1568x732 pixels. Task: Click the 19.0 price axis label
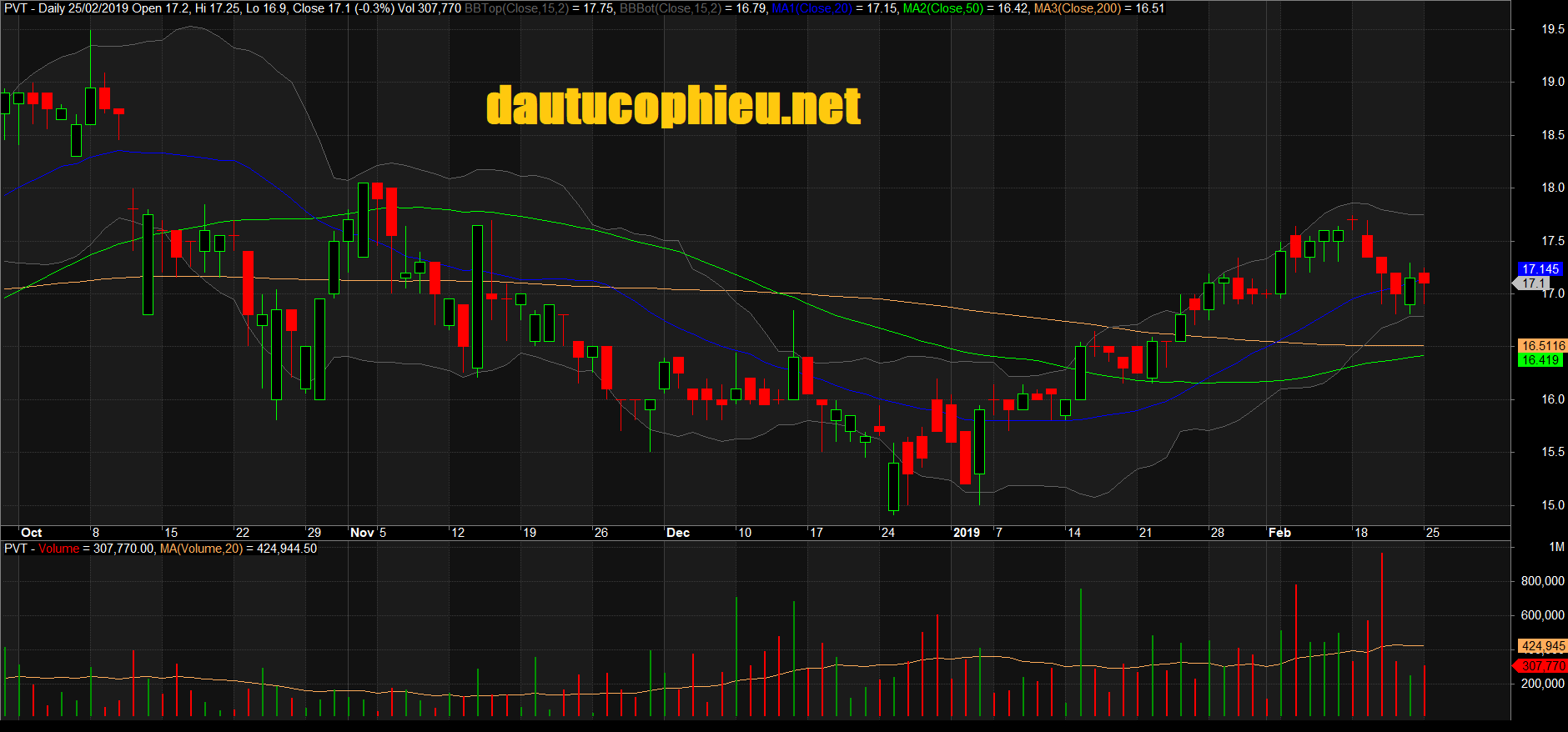click(1553, 82)
